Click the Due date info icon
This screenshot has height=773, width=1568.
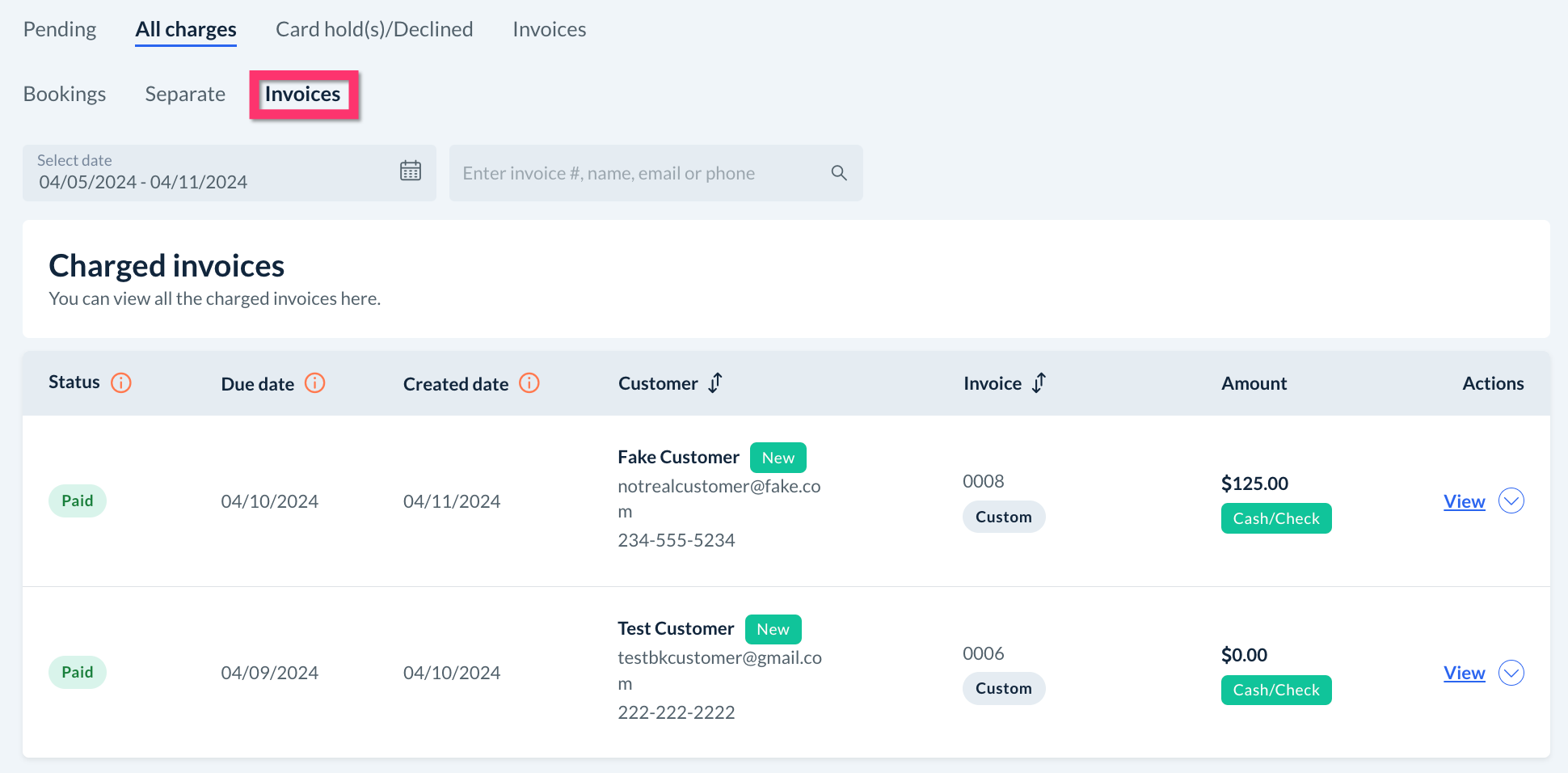pos(314,383)
